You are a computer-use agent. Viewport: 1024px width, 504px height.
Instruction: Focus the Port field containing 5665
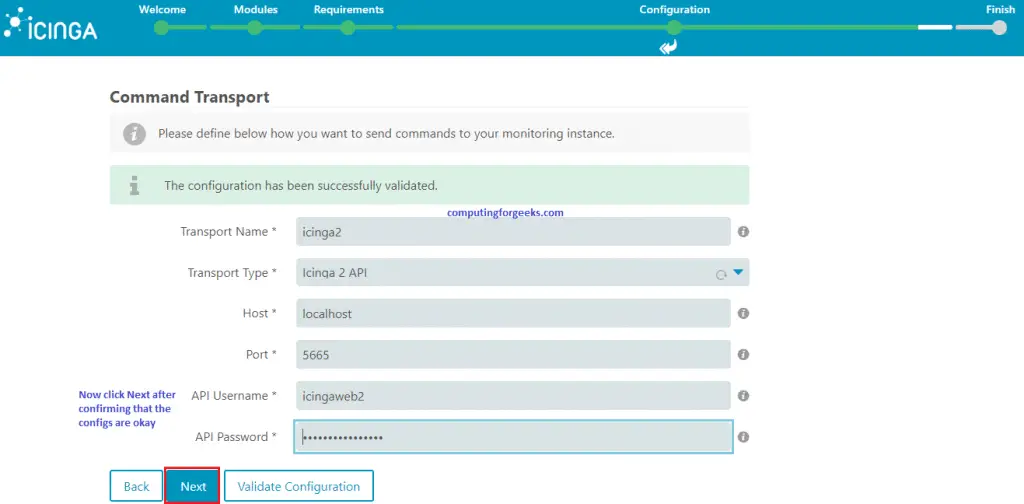513,354
